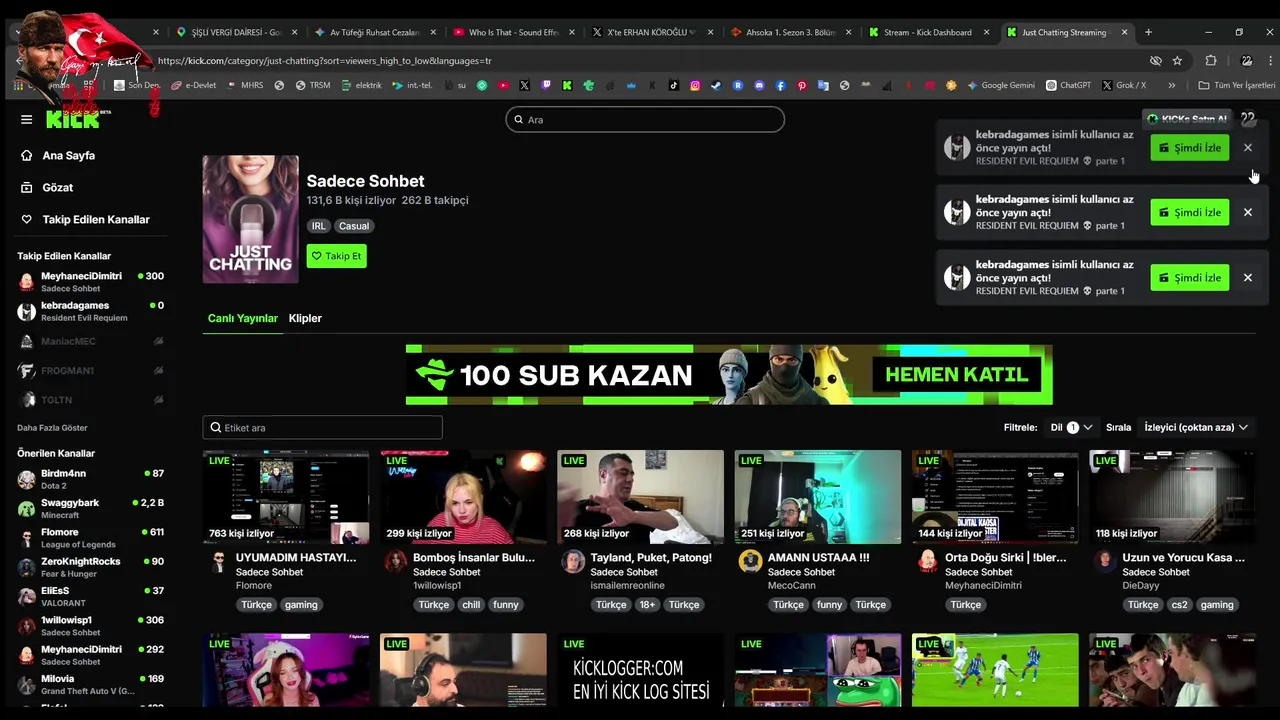Select chill tag under 1willowisp1 stream
This screenshot has height=720, width=1280.
tap(471, 605)
